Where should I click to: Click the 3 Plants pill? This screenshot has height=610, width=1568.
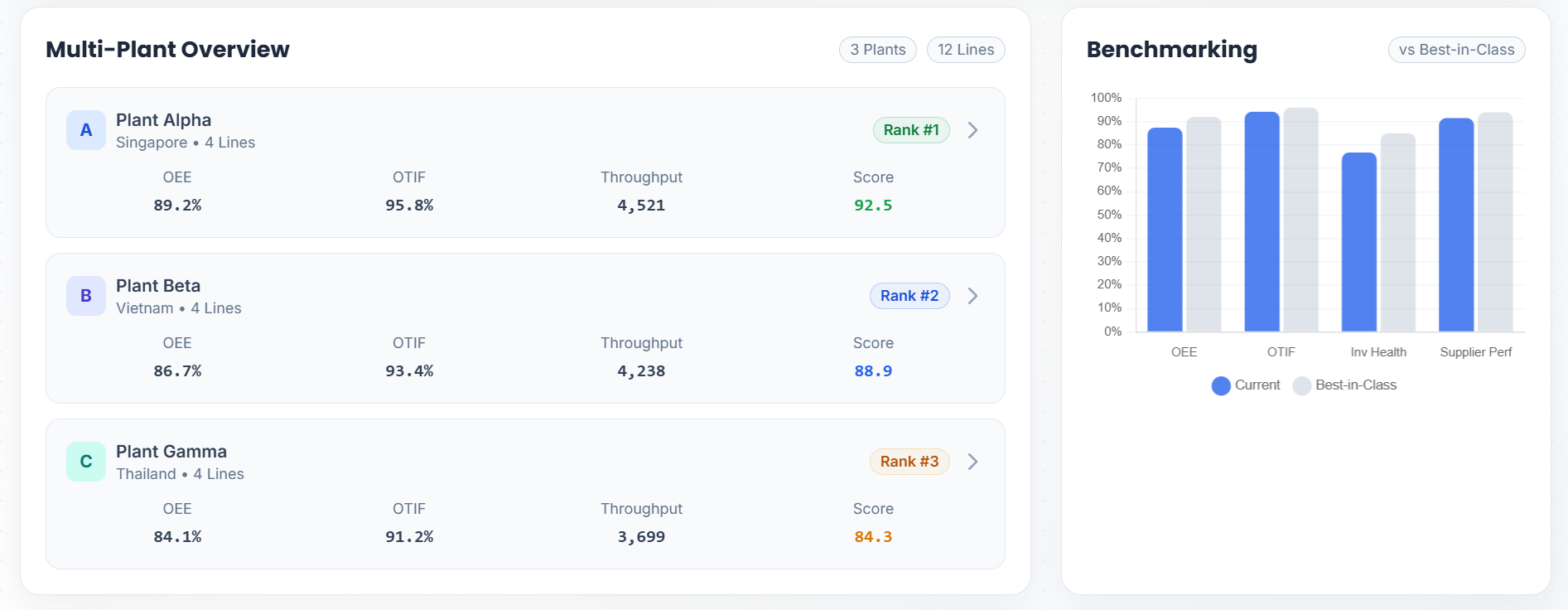tap(877, 50)
